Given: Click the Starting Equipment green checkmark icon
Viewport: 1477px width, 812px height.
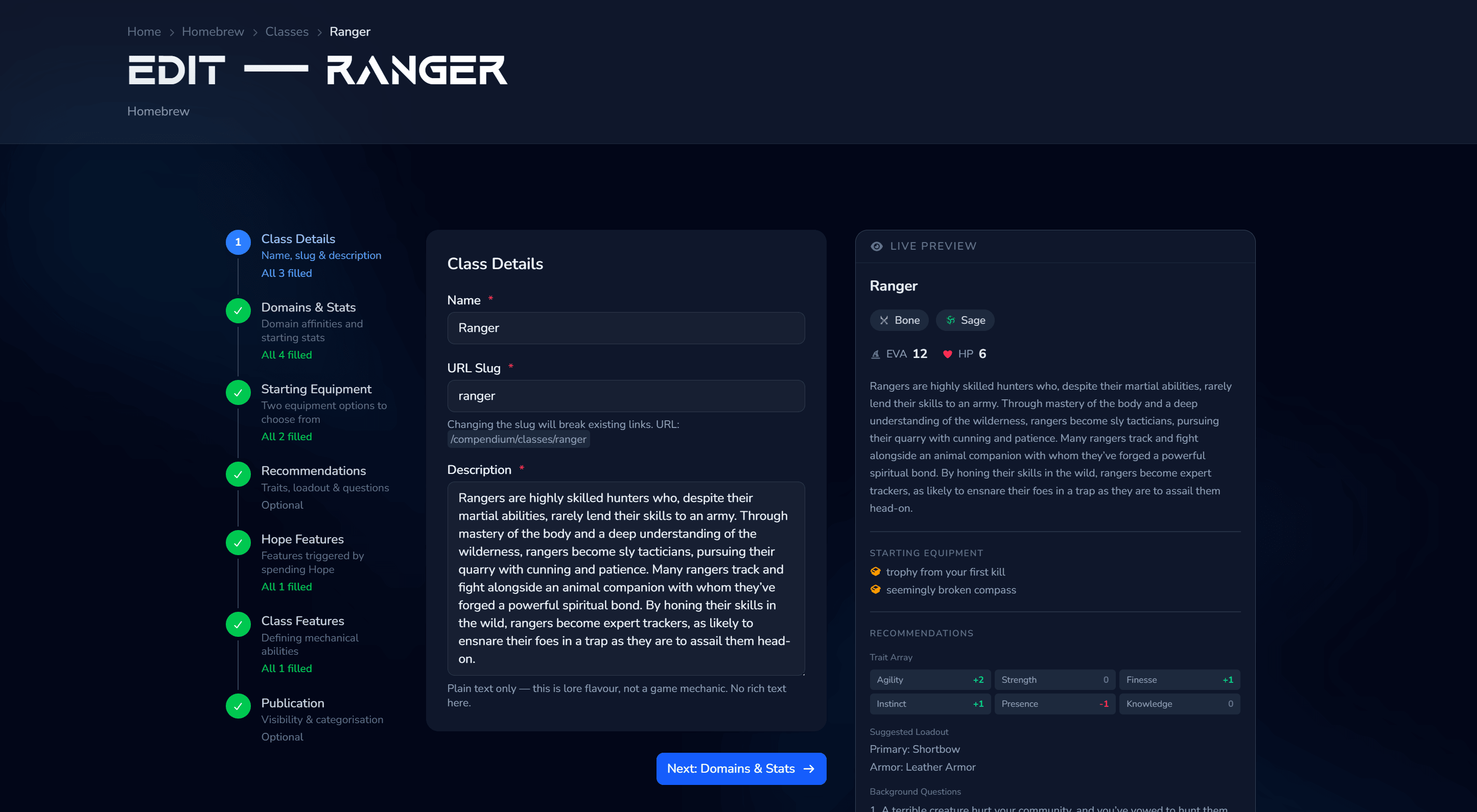Looking at the screenshot, I should [x=238, y=393].
